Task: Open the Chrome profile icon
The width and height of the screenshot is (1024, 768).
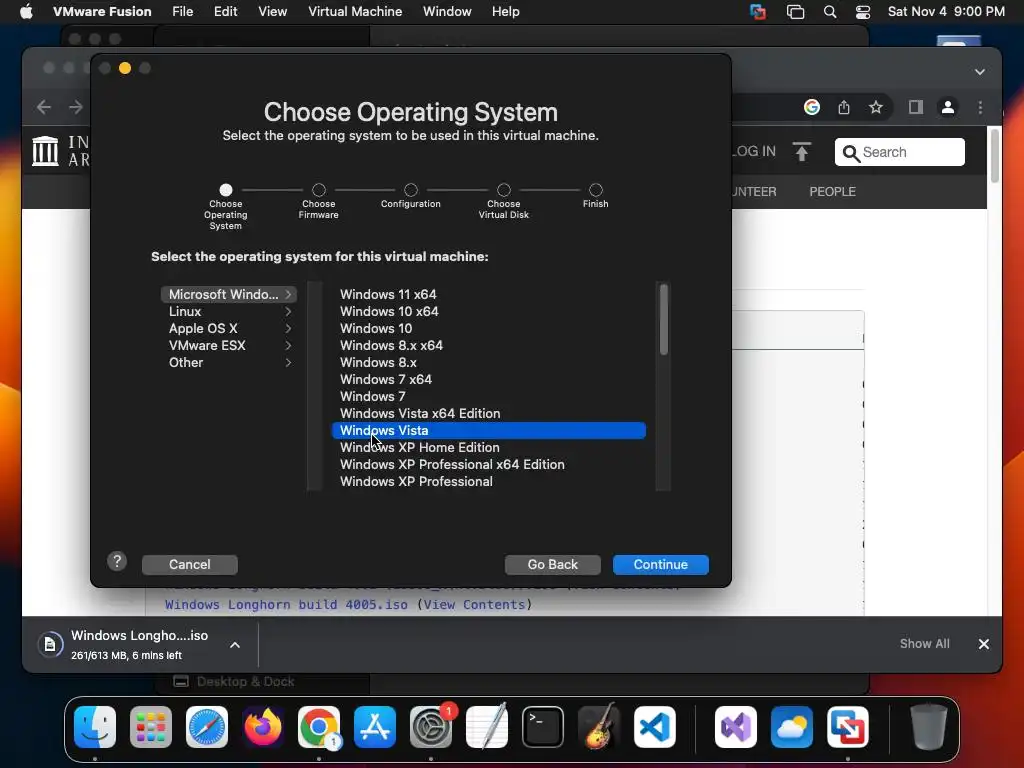Action: 948,107
